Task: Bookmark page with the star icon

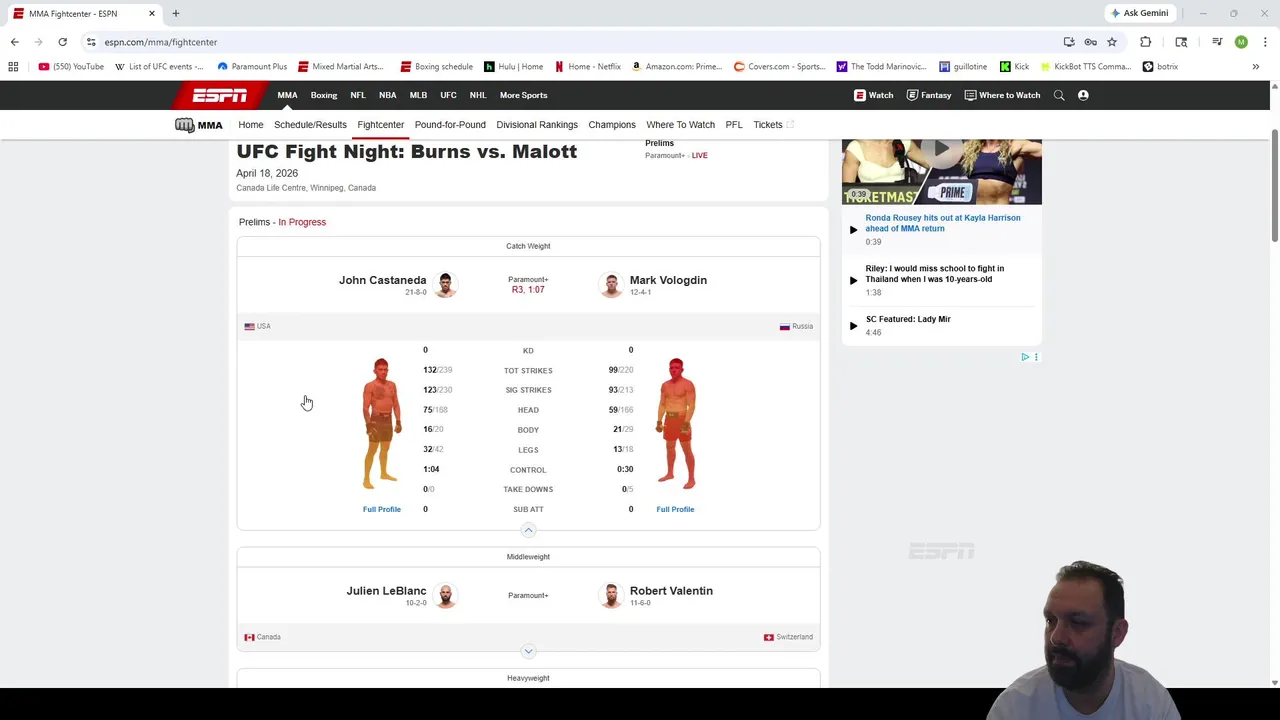Action: tap(1112, 42)
